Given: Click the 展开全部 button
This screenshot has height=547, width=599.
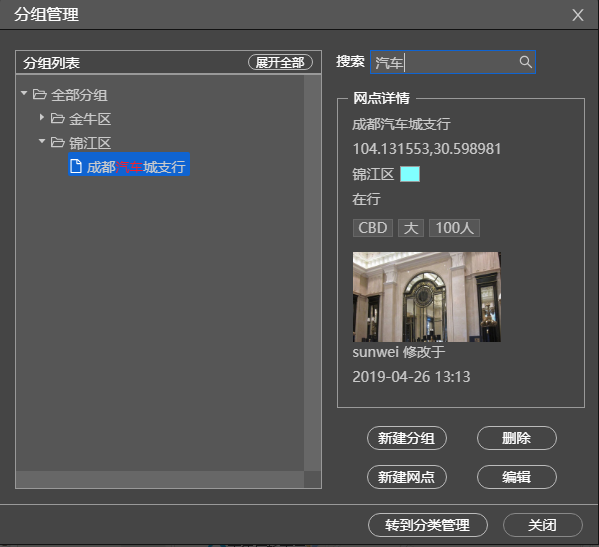Looking at the screenshot, I should [x=280, y=62].
